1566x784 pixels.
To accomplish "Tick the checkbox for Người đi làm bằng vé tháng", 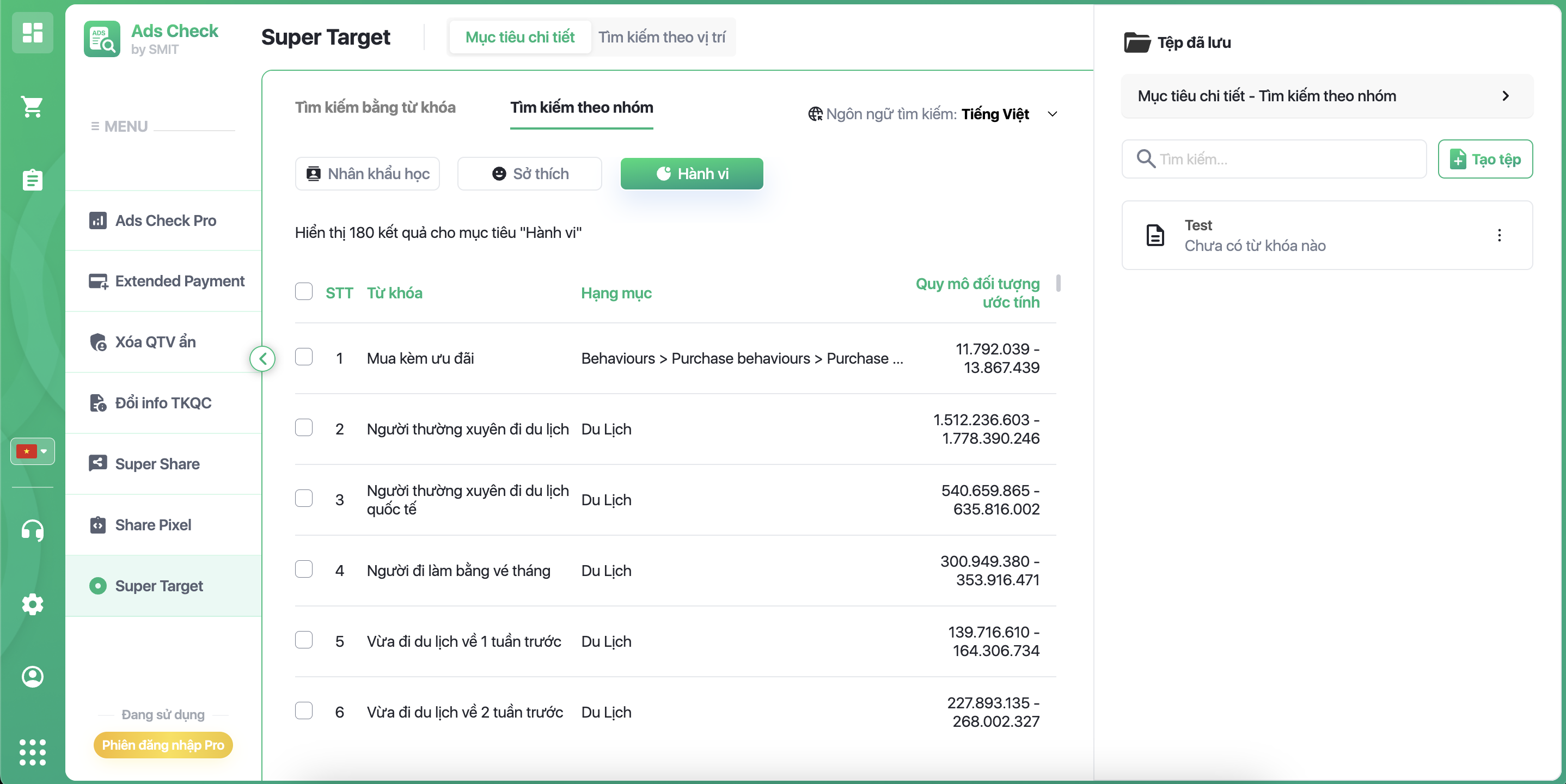I will coord(303,569).
